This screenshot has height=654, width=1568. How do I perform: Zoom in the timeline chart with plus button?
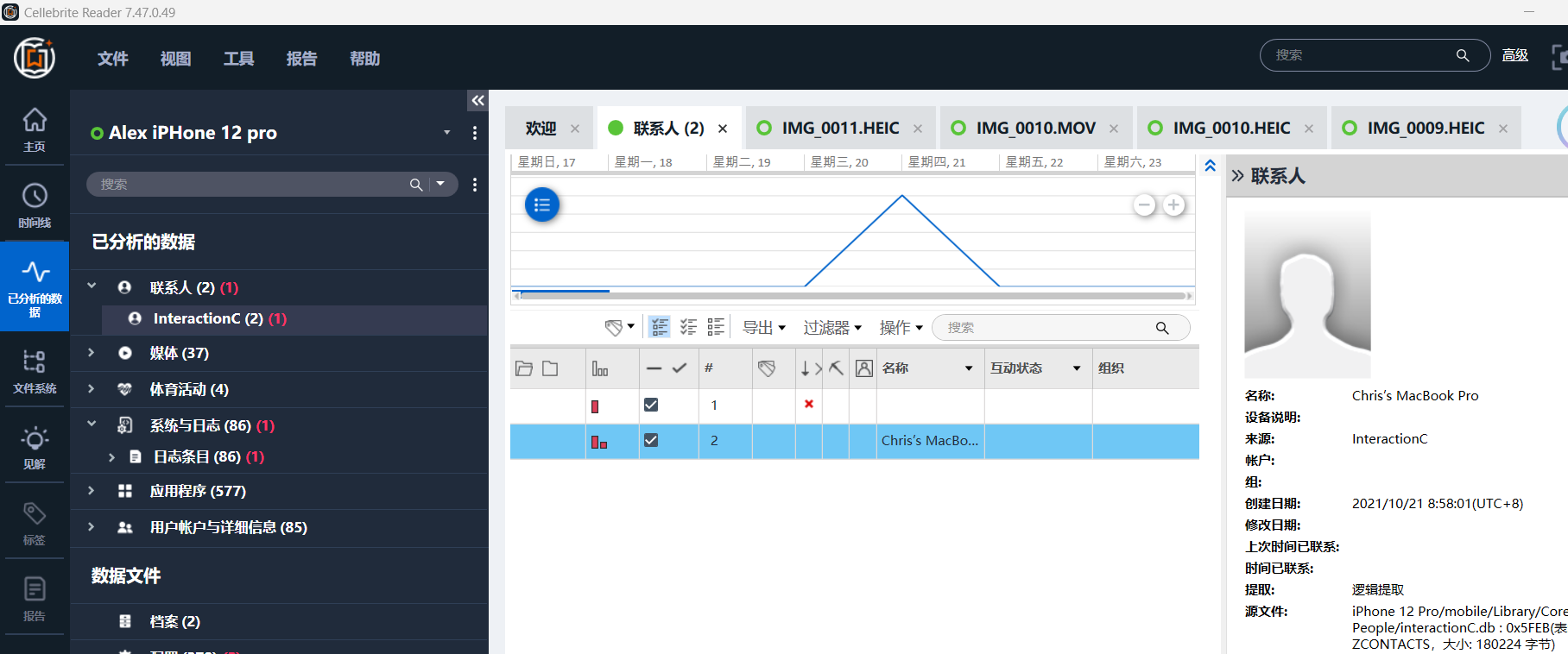tap(1174, 205)
